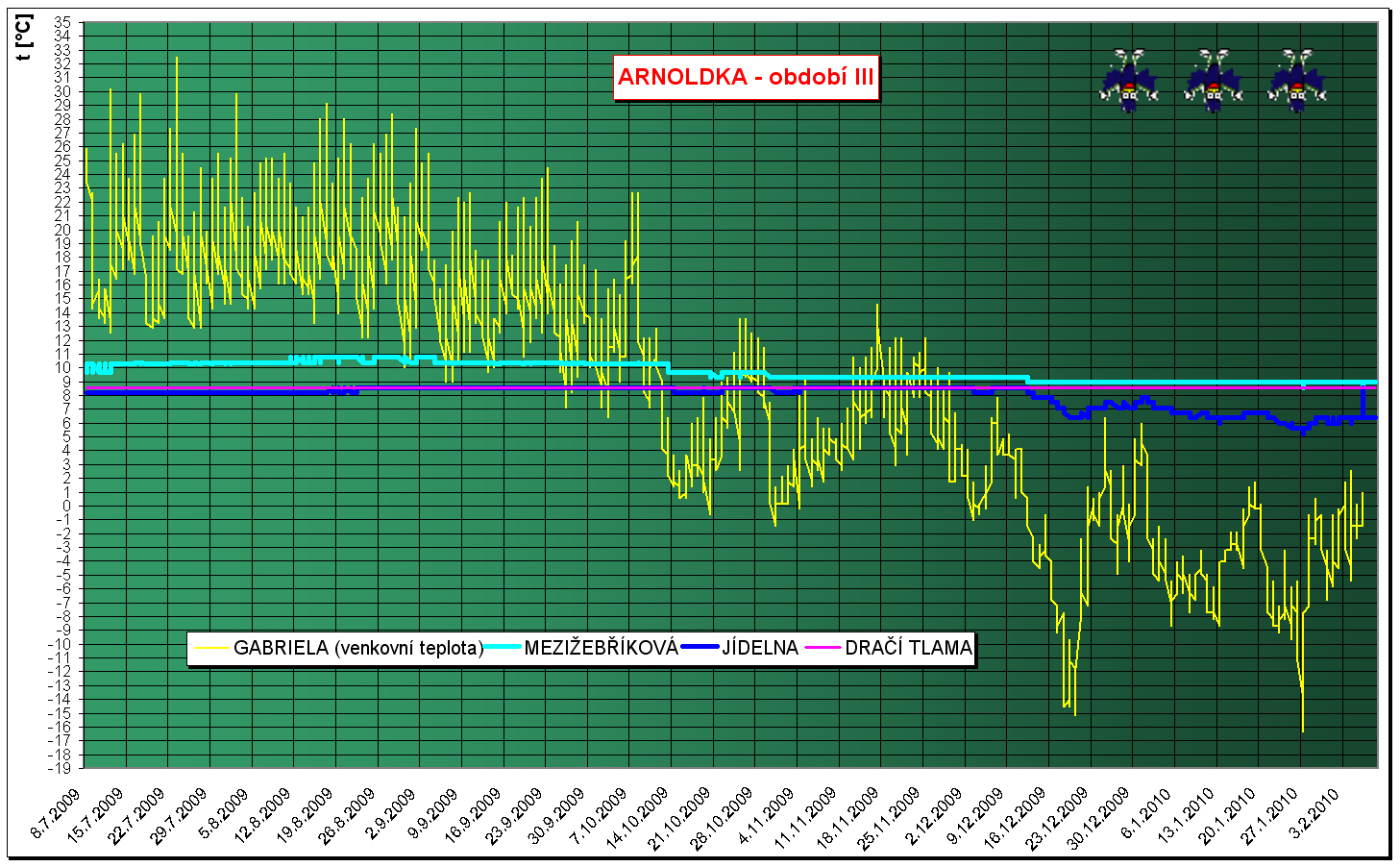Image resolution: width=1400 pixels, height=867 pixels.
Task: Click the middle bat icon
Action: click(1213, 81)
